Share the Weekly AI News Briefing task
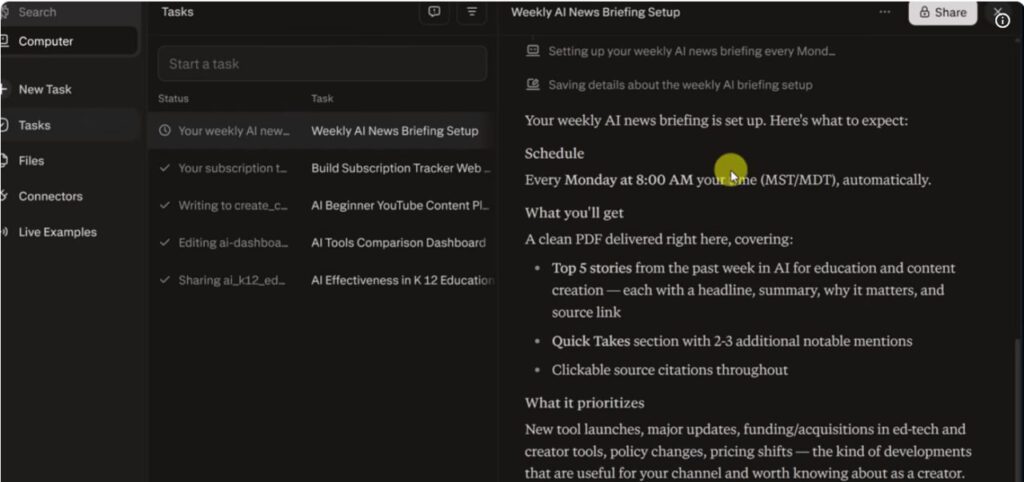 coord(942,12)
